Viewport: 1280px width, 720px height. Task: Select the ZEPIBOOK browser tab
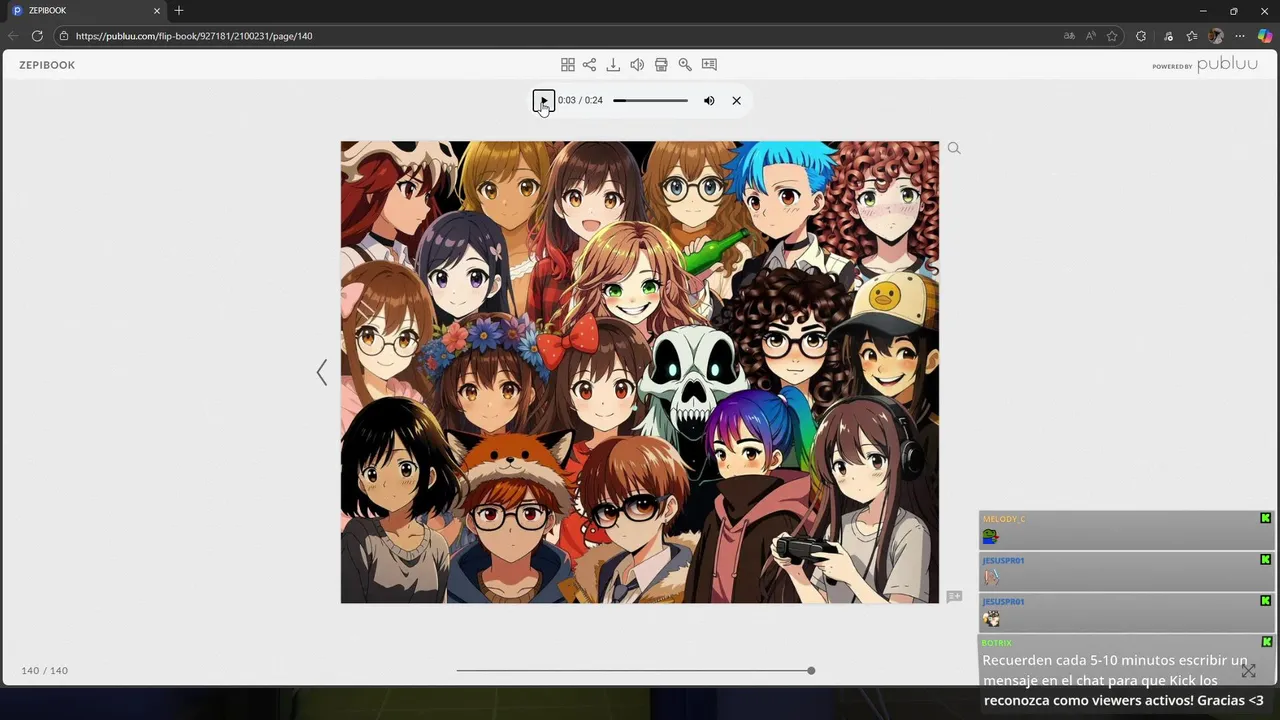(x=85, y=10)
